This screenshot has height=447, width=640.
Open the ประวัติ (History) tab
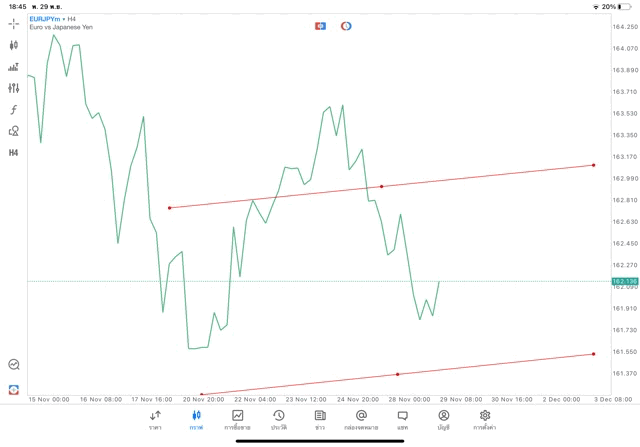(278, 420)
